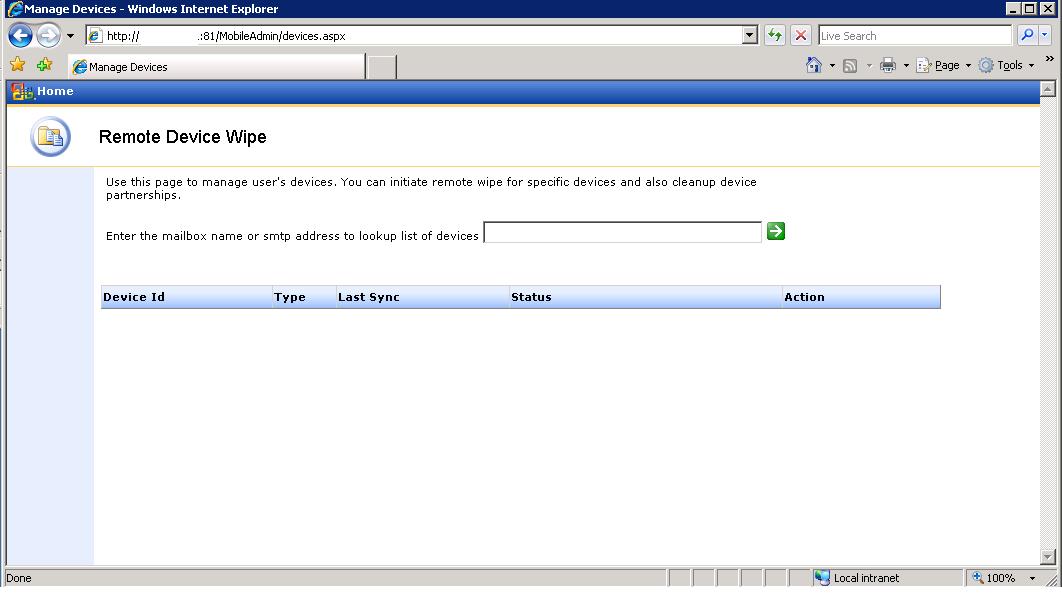Click the page scrollbar up arrow
1062x600 pixels.
pyautogui.click(x=1047, y=89)
